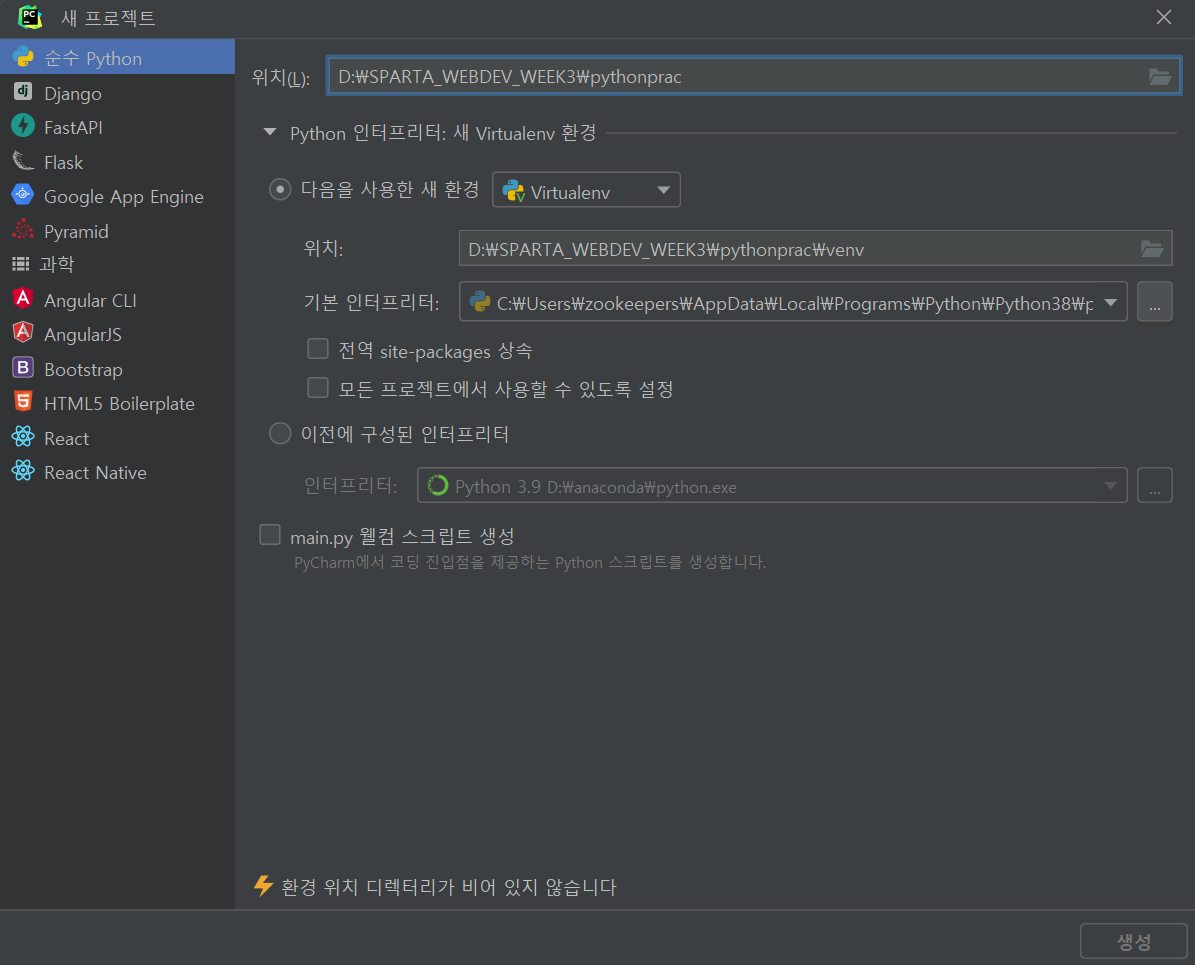Select Pyramid project type
This screenshot has height=965, width=1195.
117,230
